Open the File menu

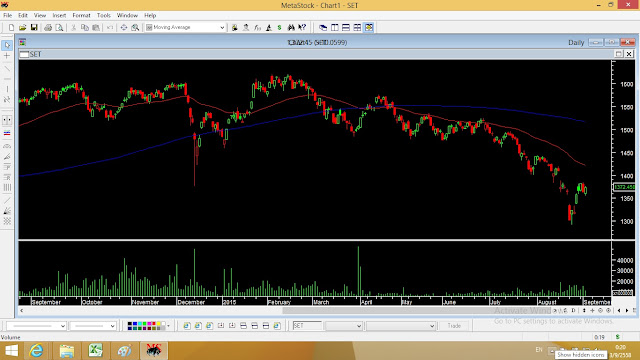(7, 16)
